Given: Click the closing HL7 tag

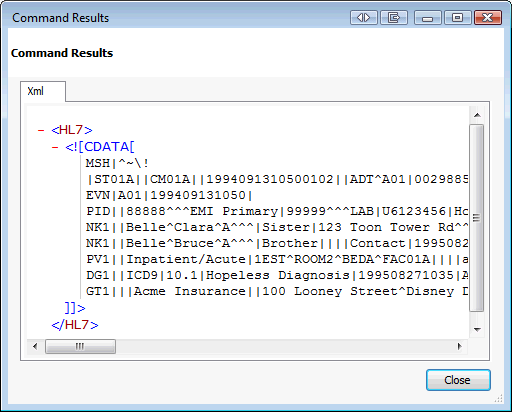Looking at the screenshot, I should pyautogui.click(x=75, y=325).
